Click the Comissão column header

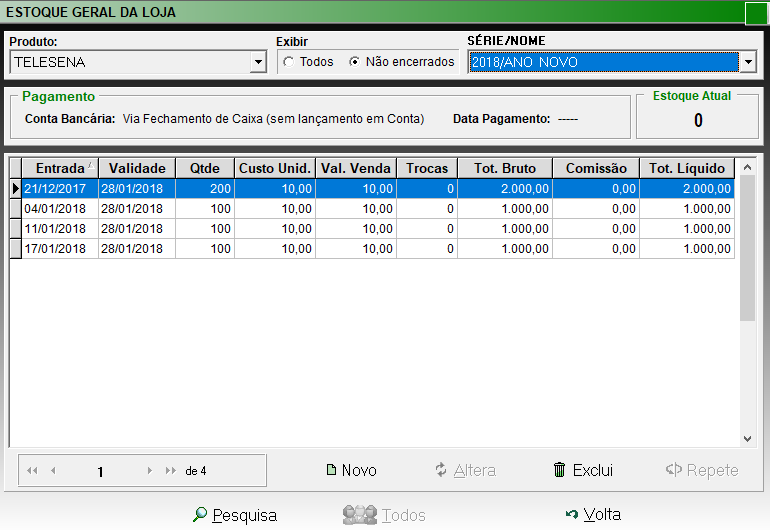[596, 168]
